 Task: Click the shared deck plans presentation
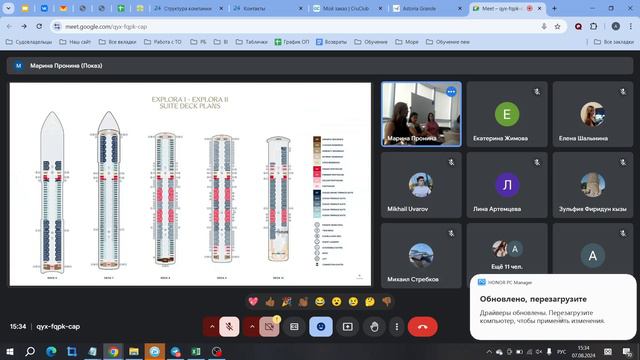[190, 184]
